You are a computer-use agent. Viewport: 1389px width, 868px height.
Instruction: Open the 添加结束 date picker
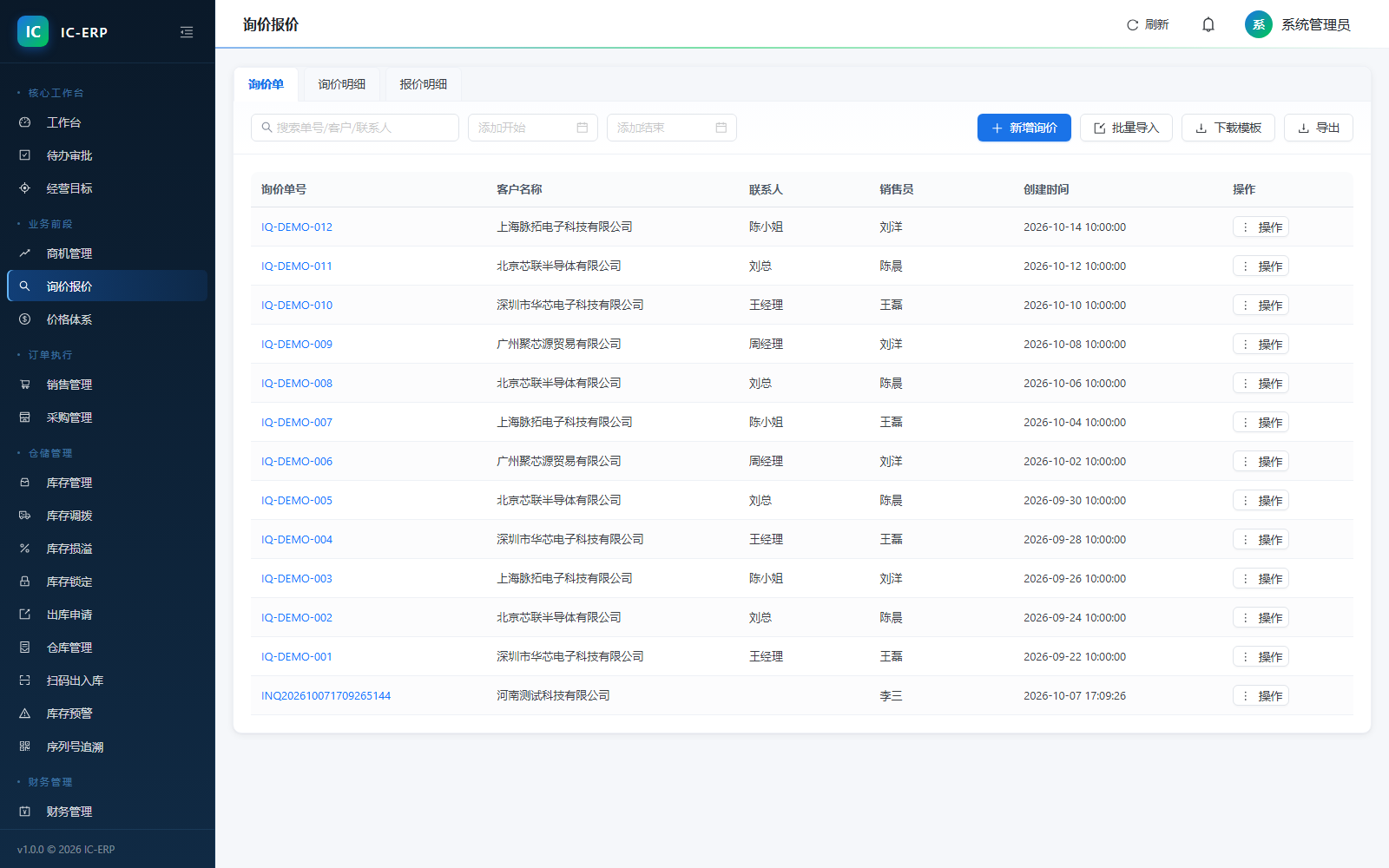(x=672, y=128)
